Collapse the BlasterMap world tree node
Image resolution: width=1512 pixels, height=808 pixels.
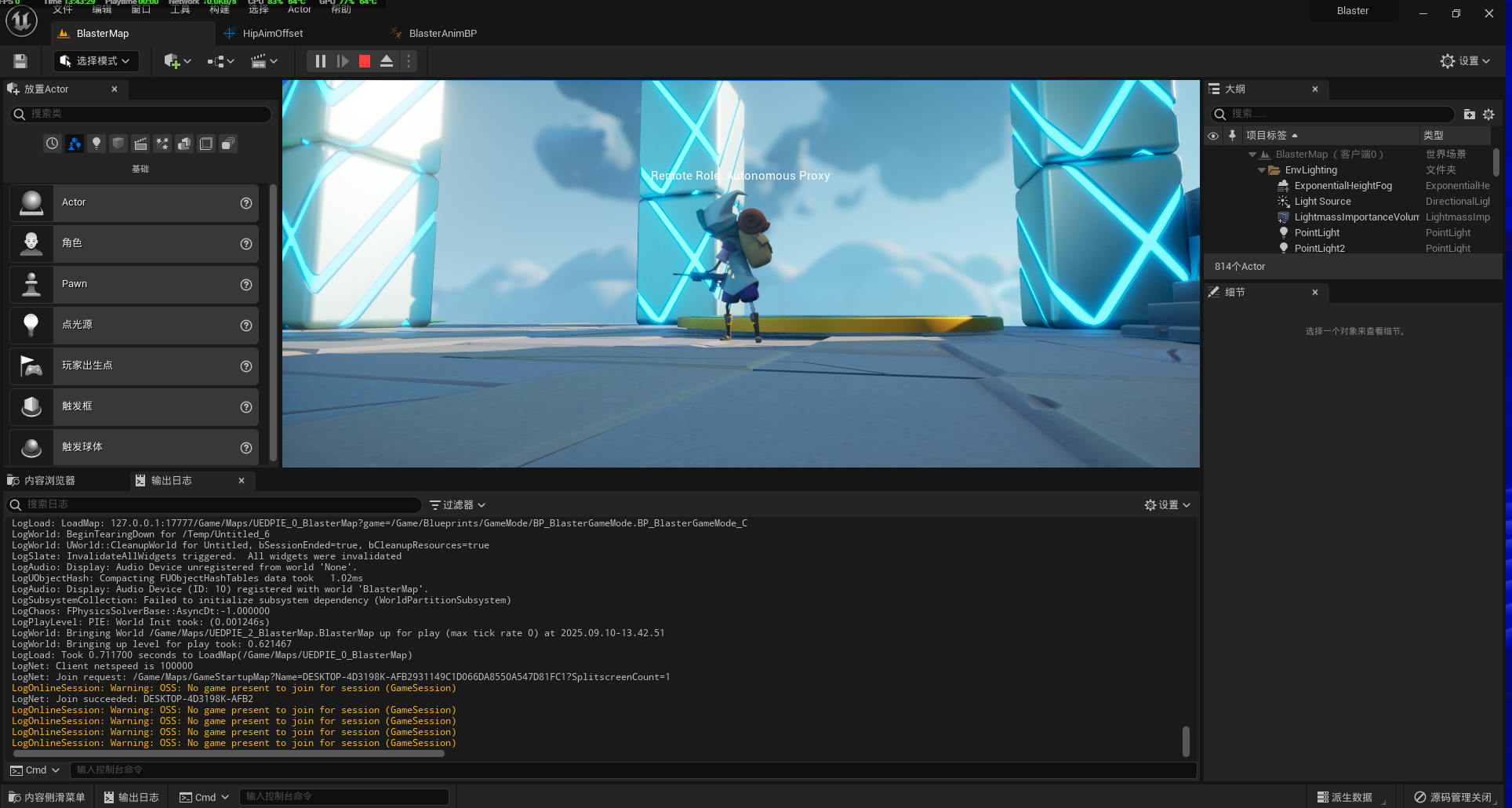pos(1252,155)
